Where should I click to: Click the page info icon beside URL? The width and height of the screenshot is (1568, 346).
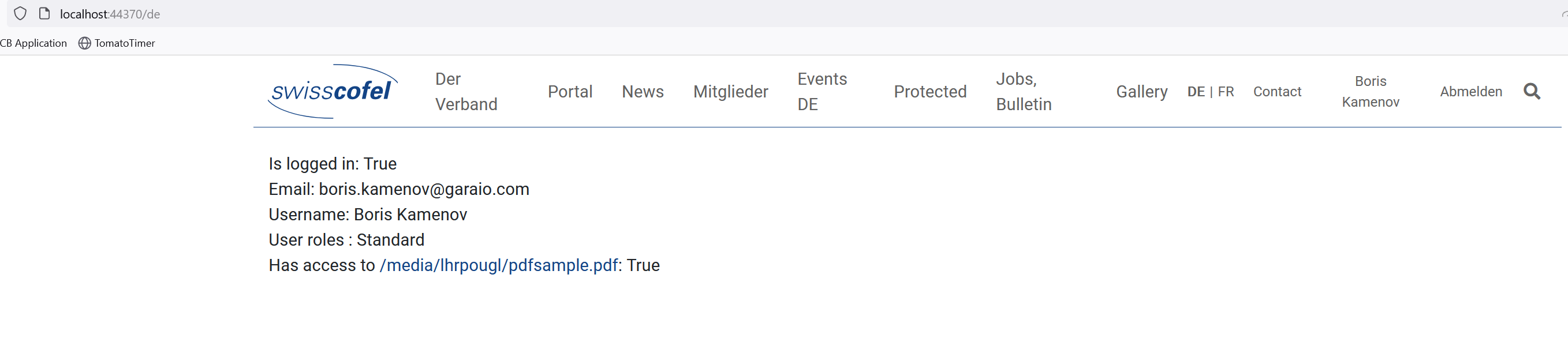pos(44,13)
